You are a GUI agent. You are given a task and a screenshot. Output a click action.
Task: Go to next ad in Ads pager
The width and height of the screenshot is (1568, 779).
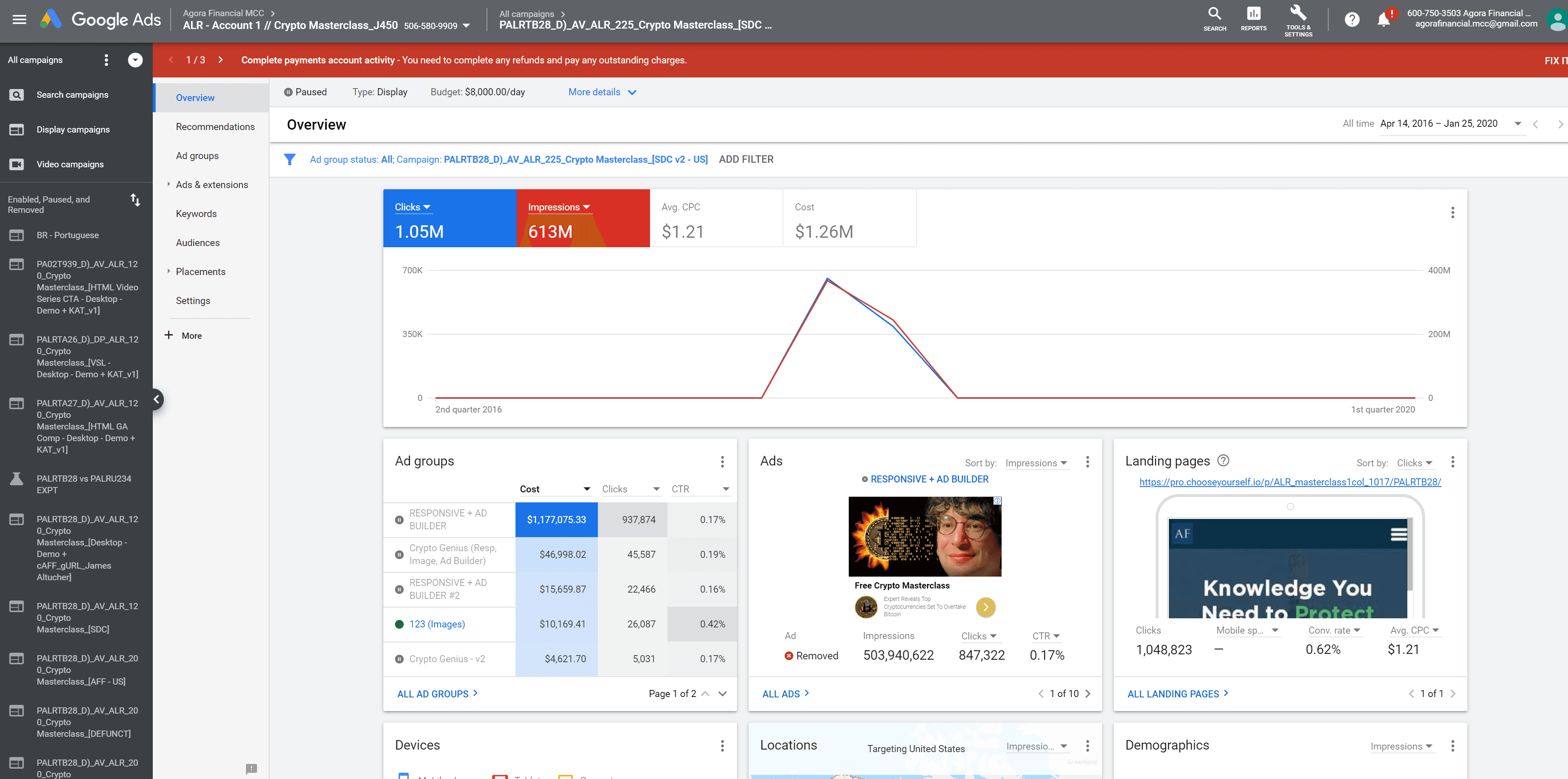tap(1088, 694)
